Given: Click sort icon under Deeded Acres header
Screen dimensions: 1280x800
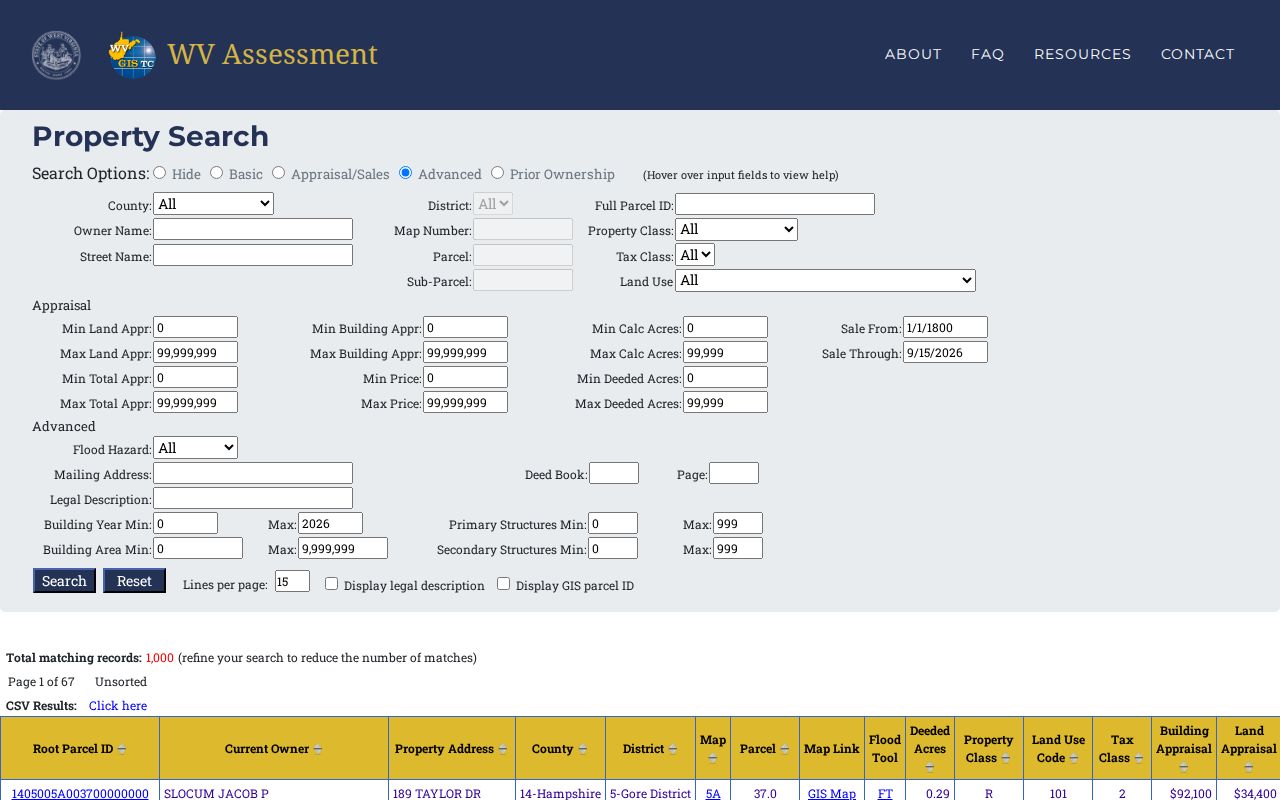Looking at the screenshot, I should coord(929,767).
